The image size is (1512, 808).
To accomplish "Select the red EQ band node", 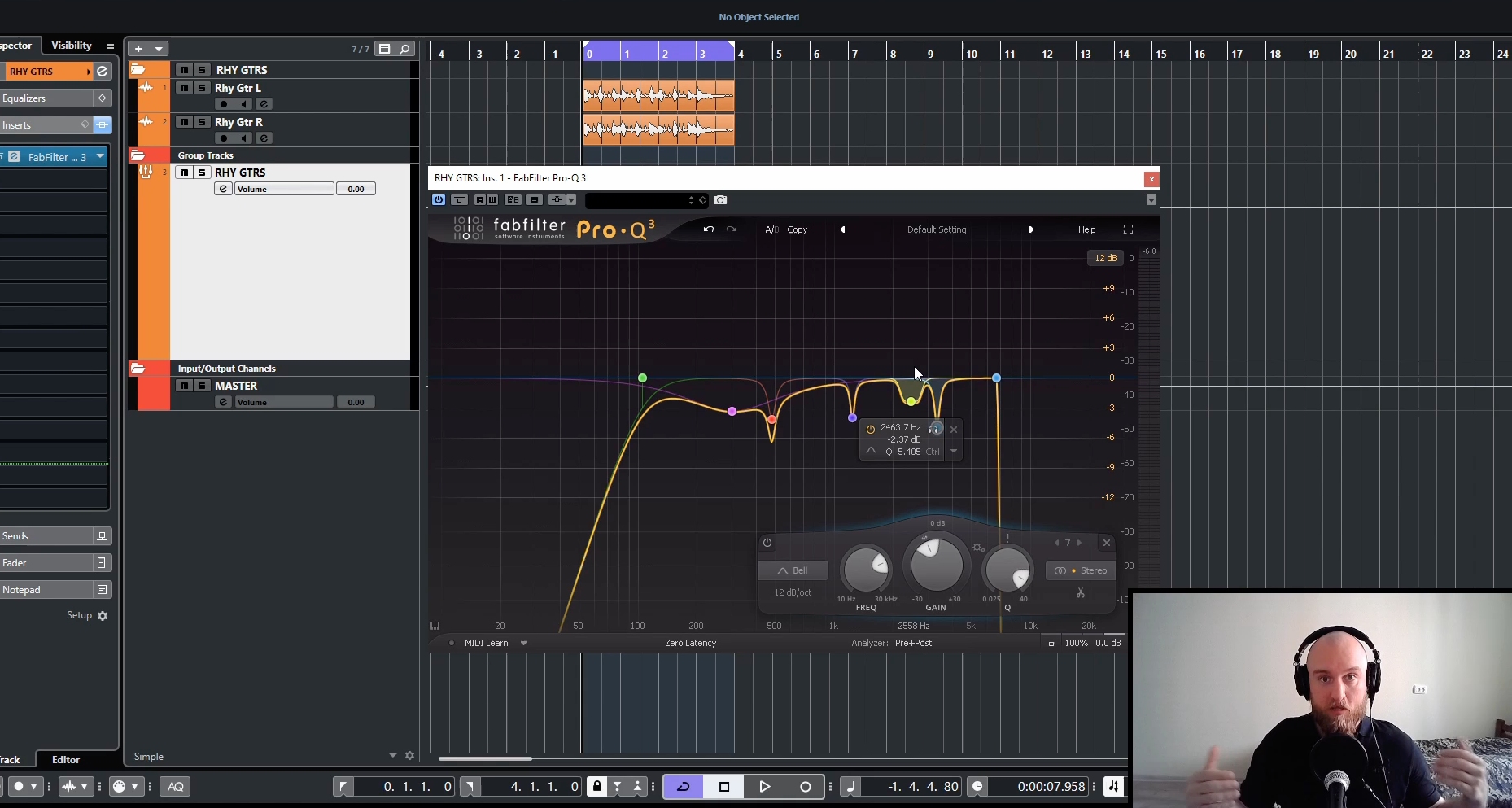I will point(771,420).
